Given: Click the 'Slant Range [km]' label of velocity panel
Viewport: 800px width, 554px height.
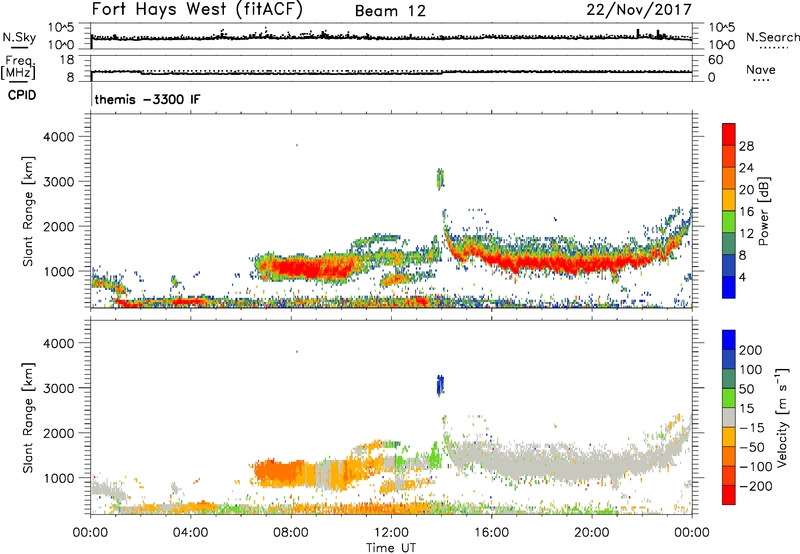Looking at the screenshot, I should 28,417.
